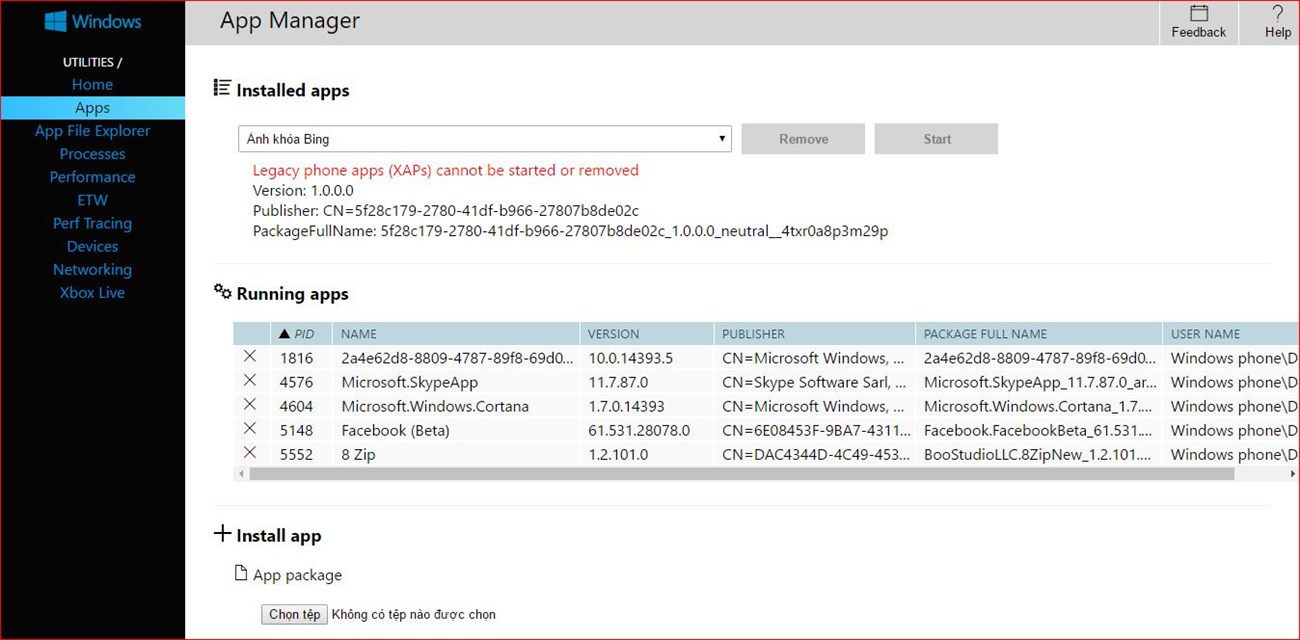
Task: Open Help via question mark icon
Action: click(x=1277, y=14)
